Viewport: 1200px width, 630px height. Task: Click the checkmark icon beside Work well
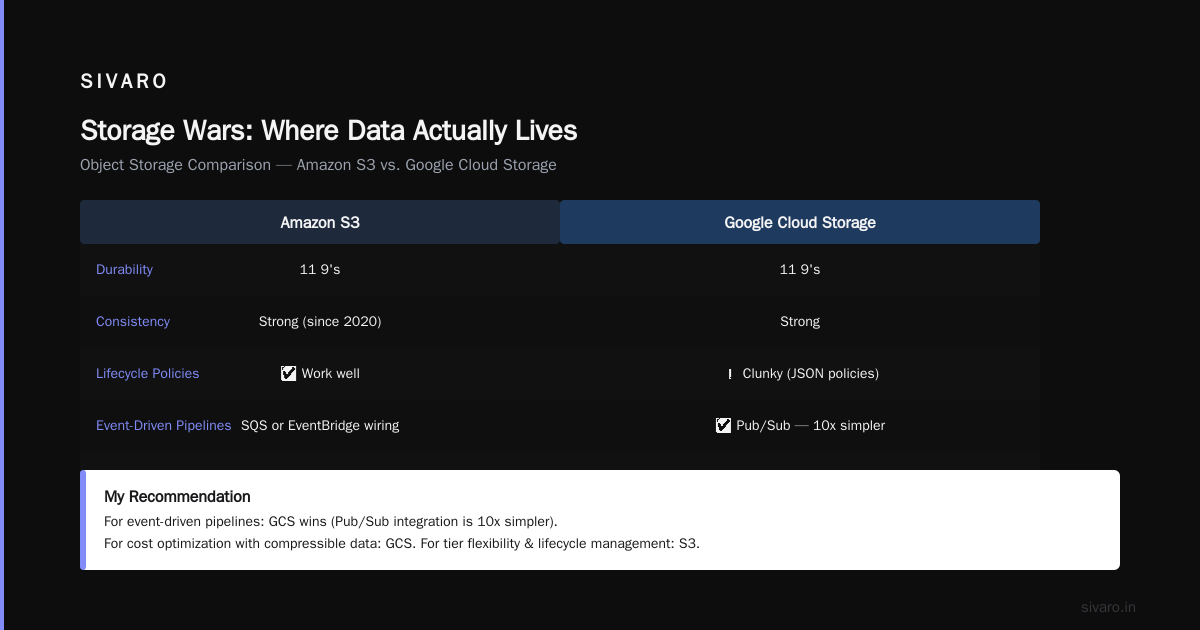pyautogui.click(x=288, y=373)
